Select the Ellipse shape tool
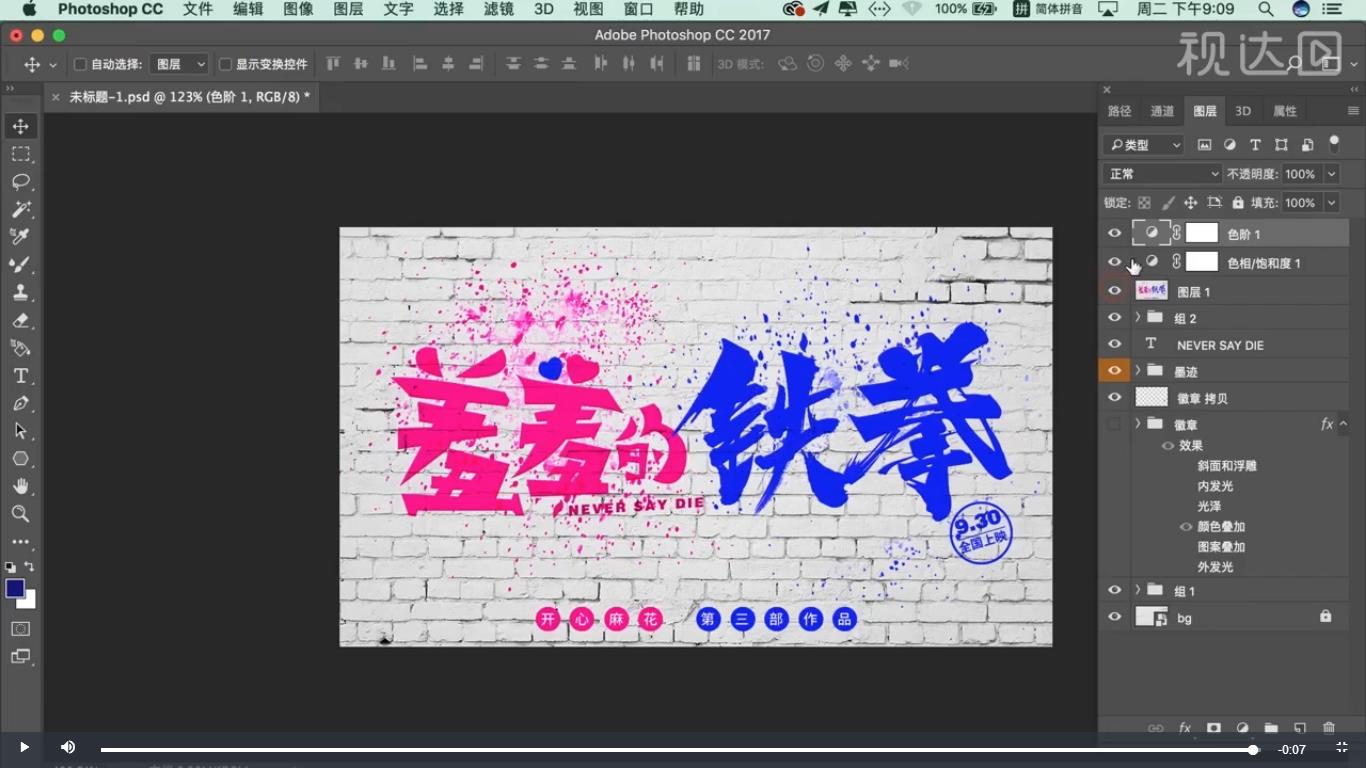This screenshot has height=768, width=1366. pyautogui.click(x=20, y=459)
